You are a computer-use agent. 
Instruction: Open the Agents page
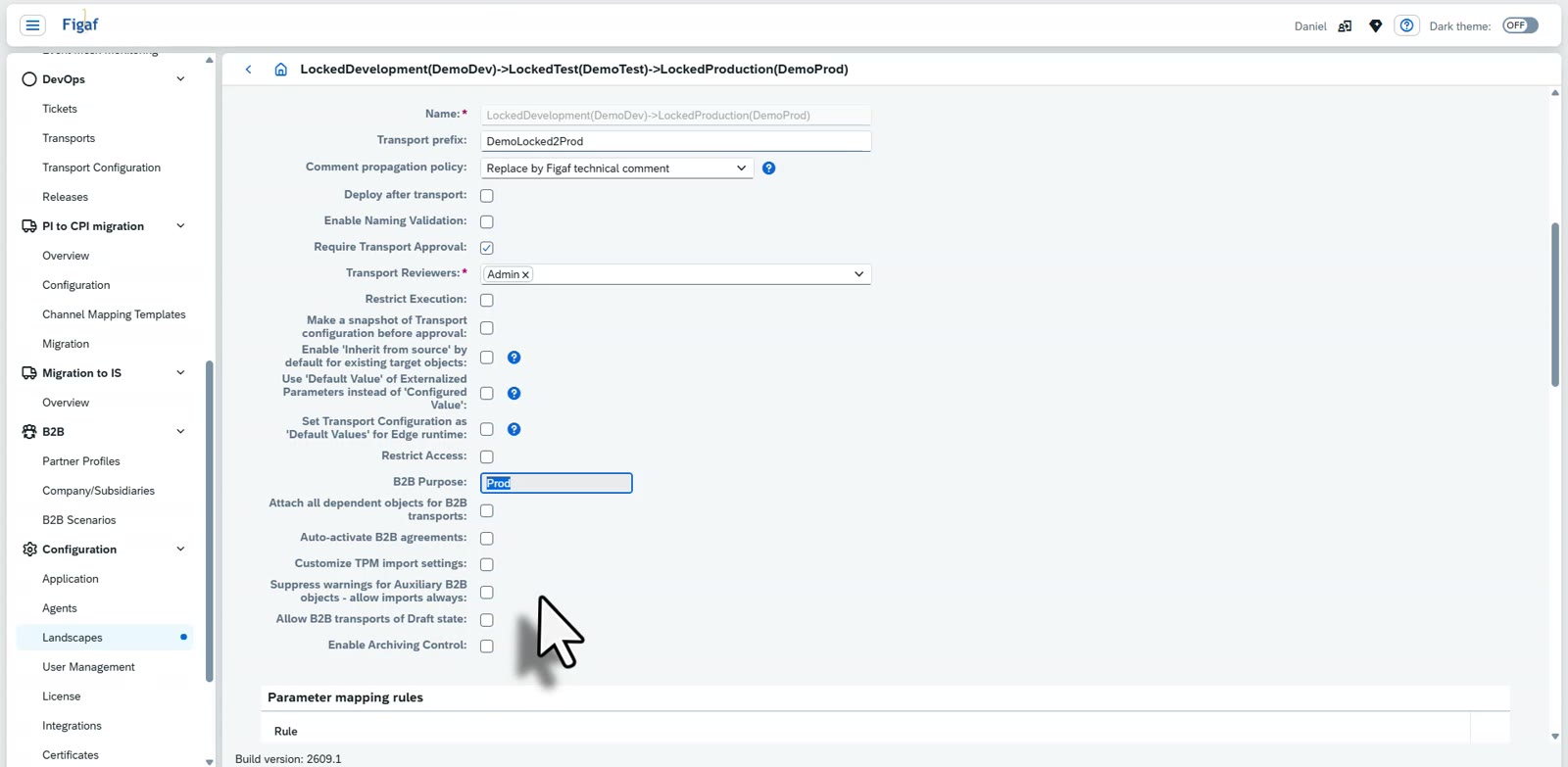pos(60,608)
